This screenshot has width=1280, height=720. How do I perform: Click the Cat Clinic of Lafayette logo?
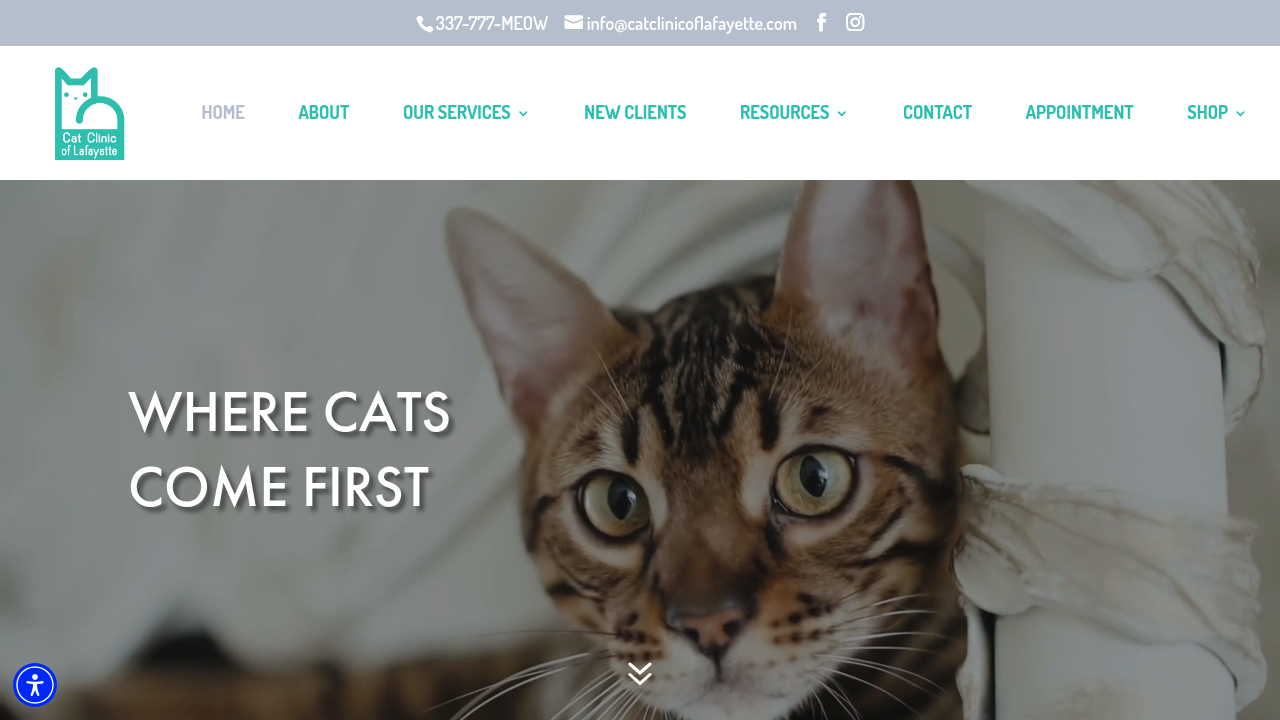click(90, 113)
